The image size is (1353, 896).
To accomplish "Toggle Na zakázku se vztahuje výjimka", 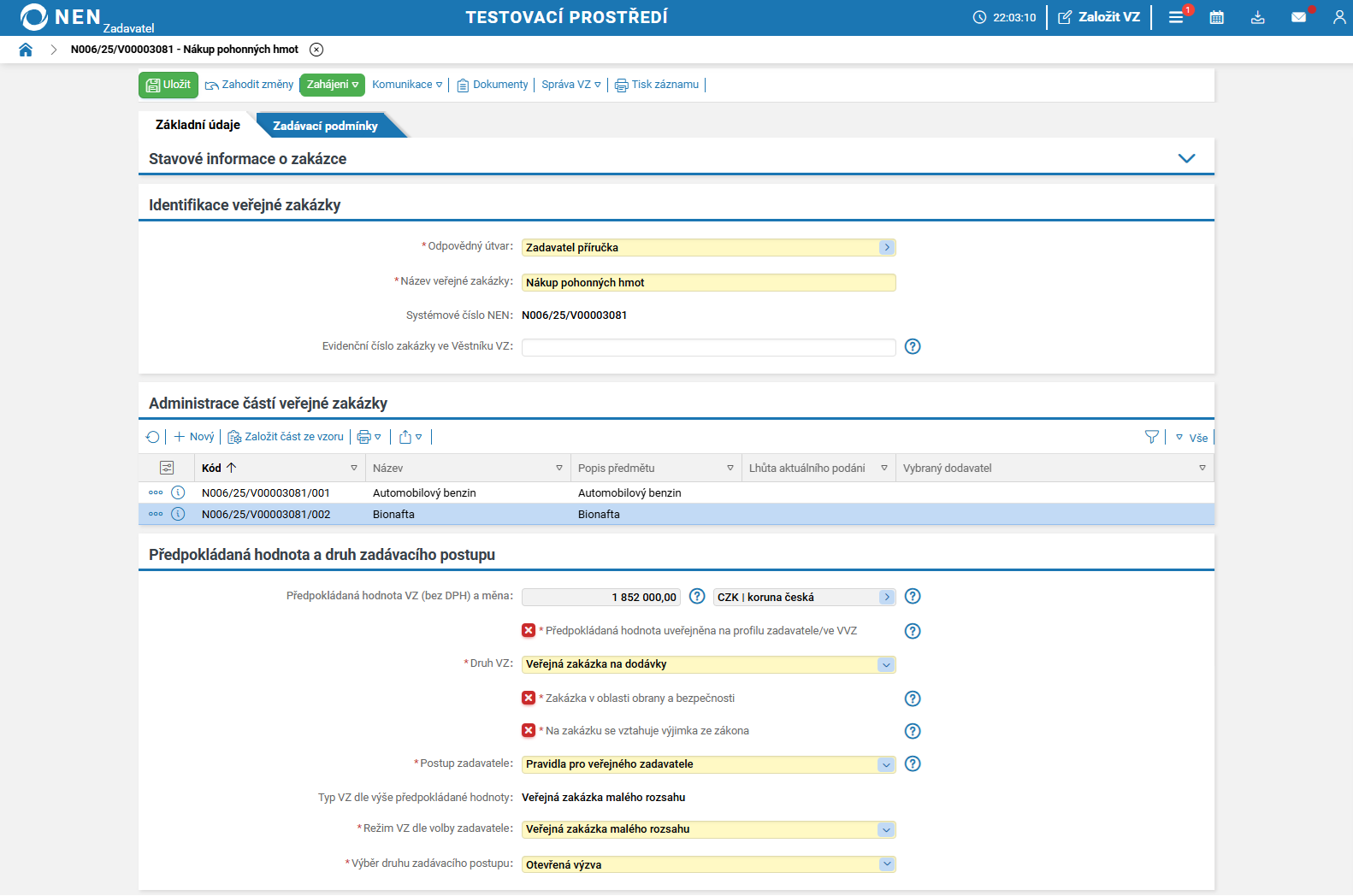I will tap(529, 730).
